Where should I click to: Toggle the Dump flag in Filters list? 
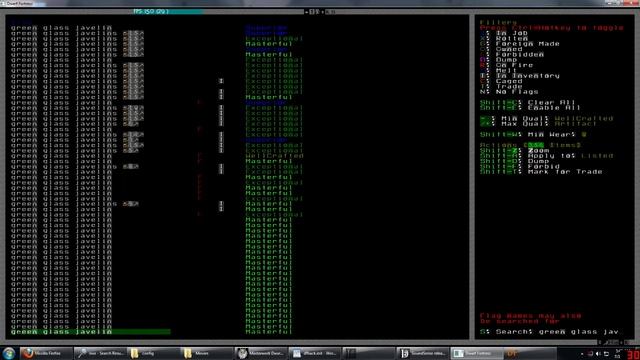pyautogui.click(x=498, y=60)
